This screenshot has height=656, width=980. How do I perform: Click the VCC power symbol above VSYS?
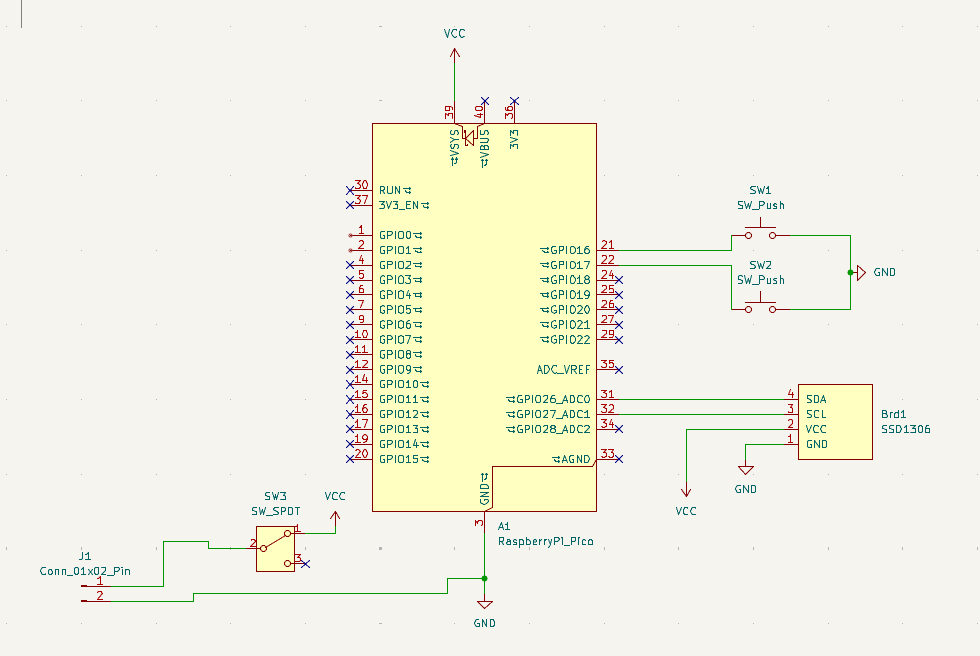tap(454, 53)
